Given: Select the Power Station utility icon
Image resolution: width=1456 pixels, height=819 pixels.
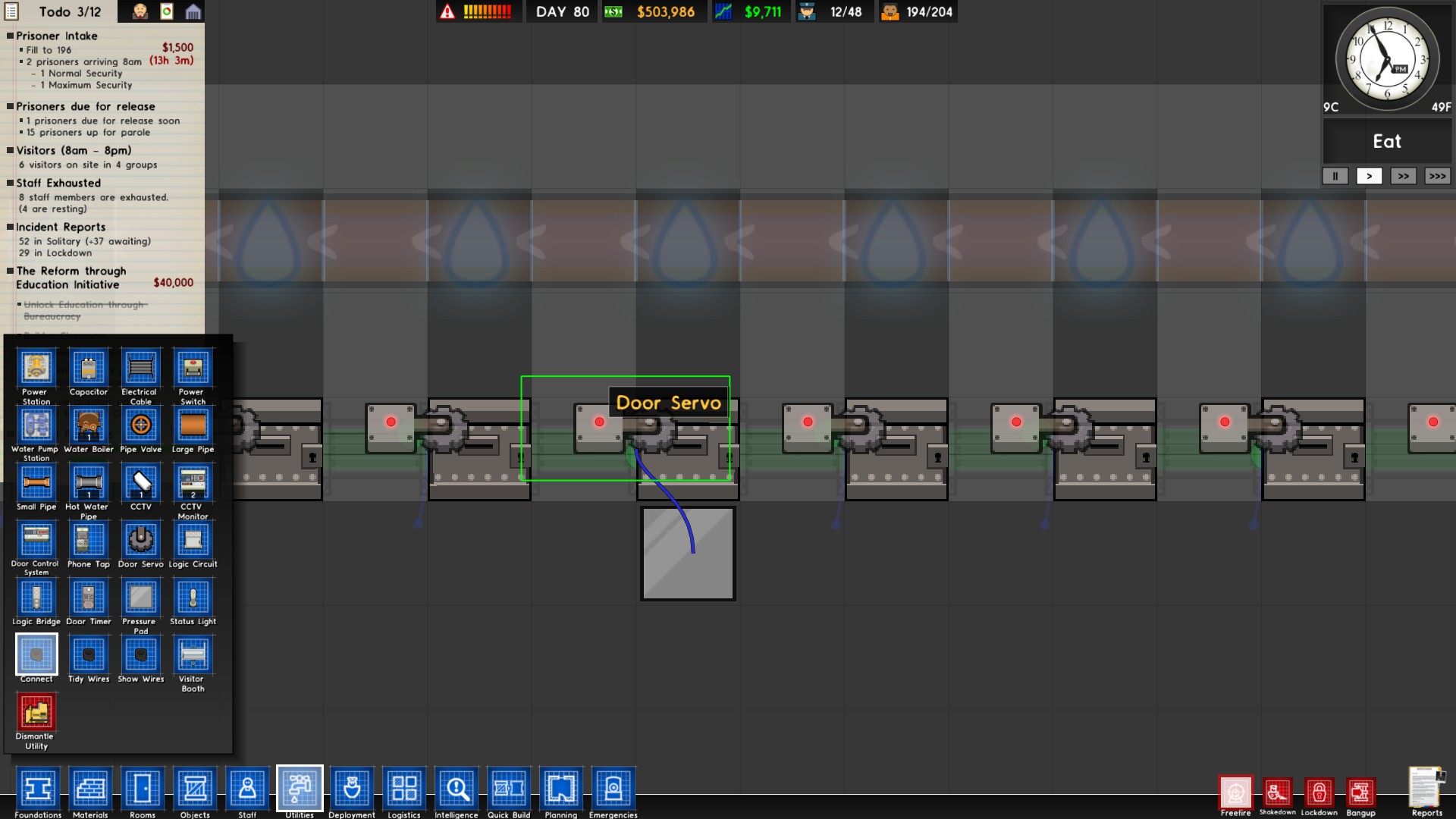Looking at the screenshot, I should coord(36,369).
